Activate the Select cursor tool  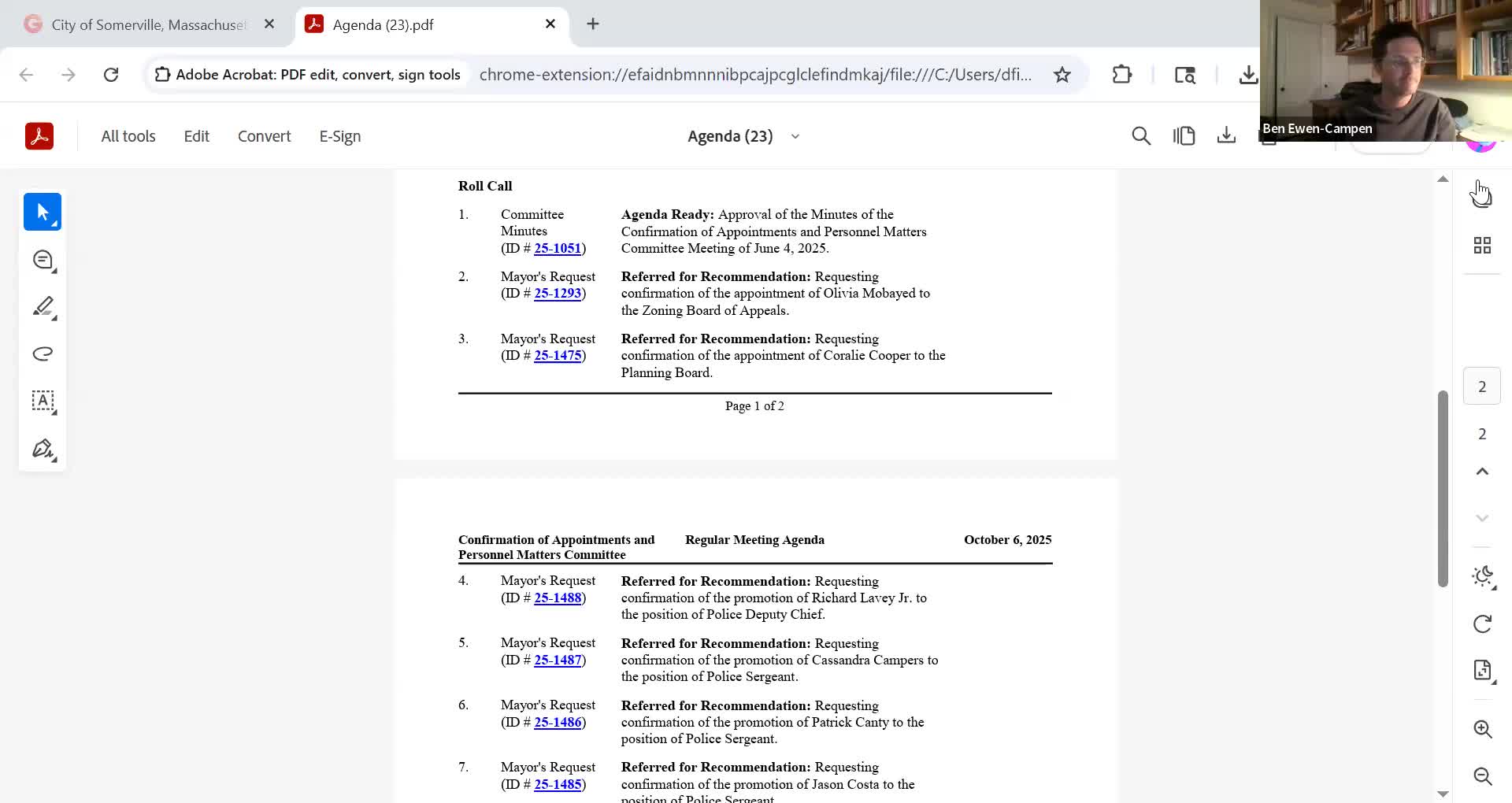pos(43,212)
